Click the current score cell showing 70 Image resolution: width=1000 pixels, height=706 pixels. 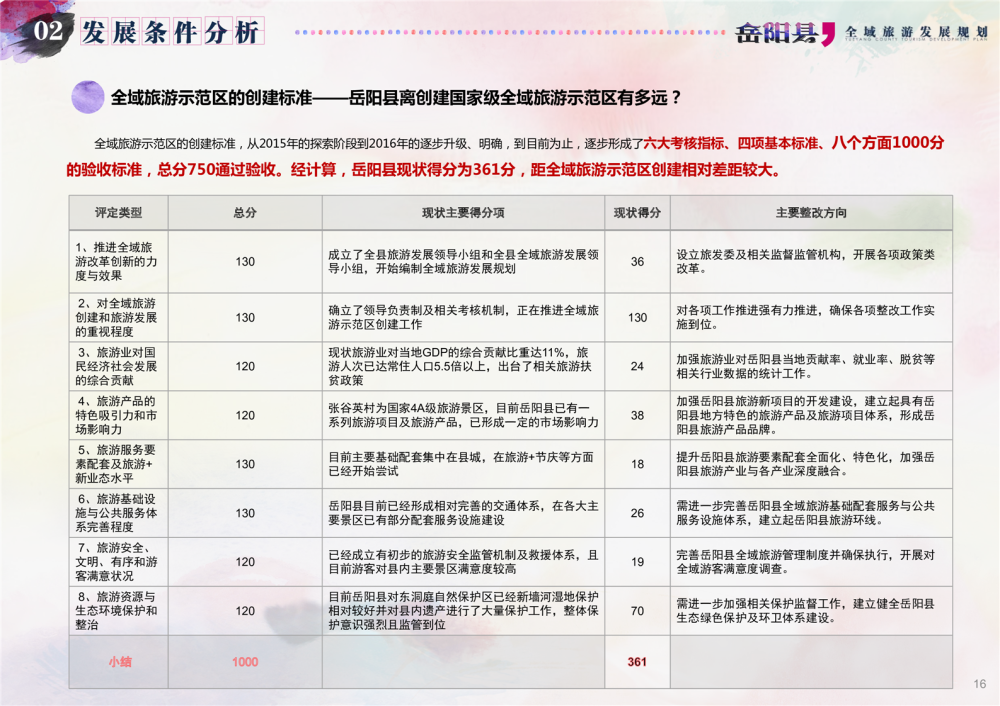click(x=637, y=610)
